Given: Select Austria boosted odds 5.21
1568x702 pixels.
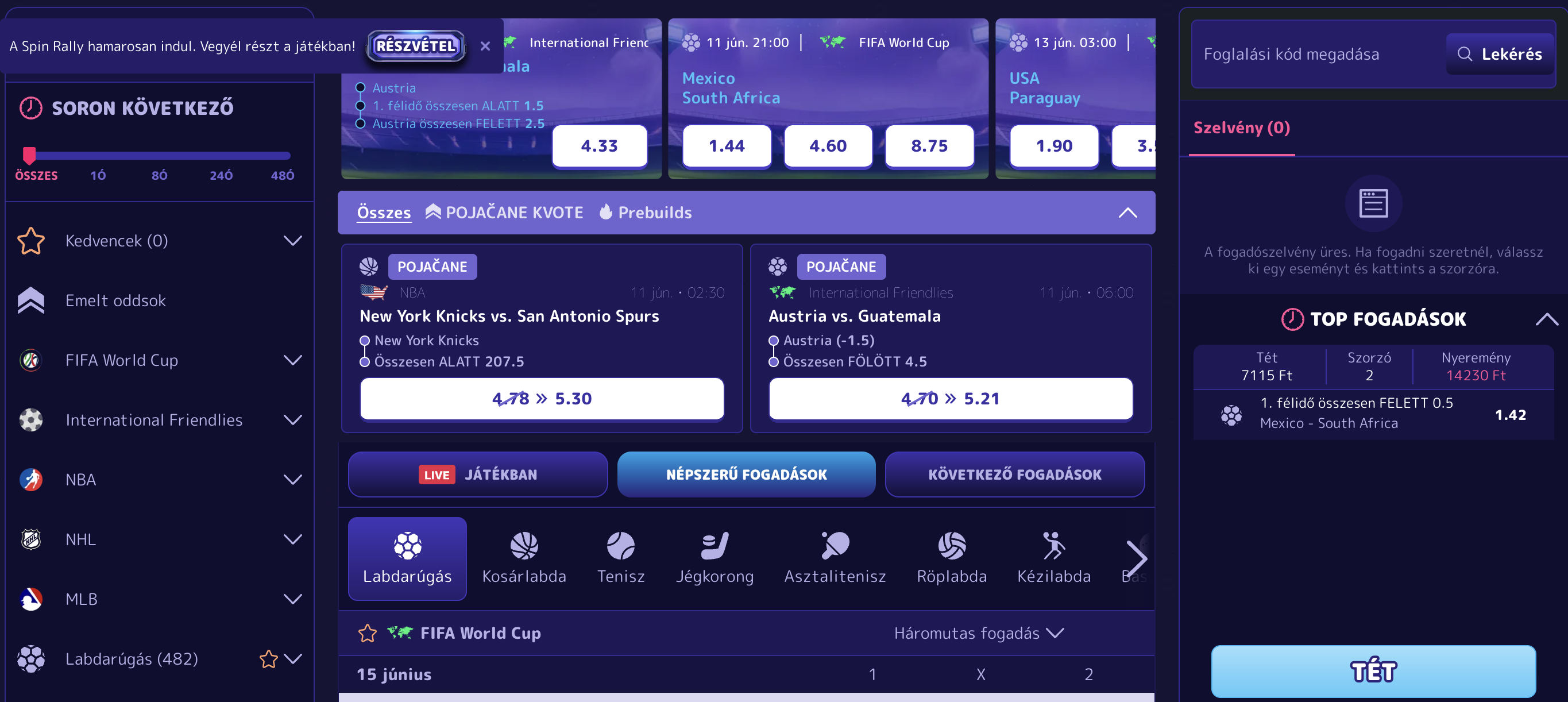Looking at the screenshot, I should point(951,398).
